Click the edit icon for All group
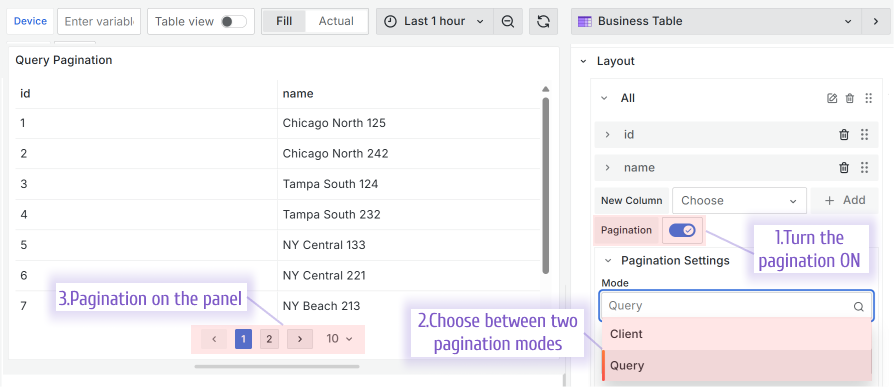This screenshot has height=387, width=894. 832,98
